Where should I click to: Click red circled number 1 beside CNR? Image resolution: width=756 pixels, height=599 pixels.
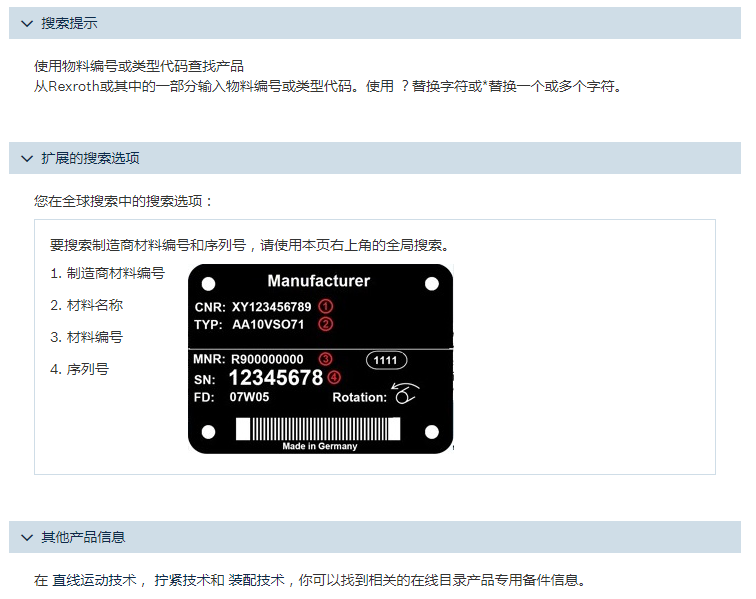(x=325, y=306)
